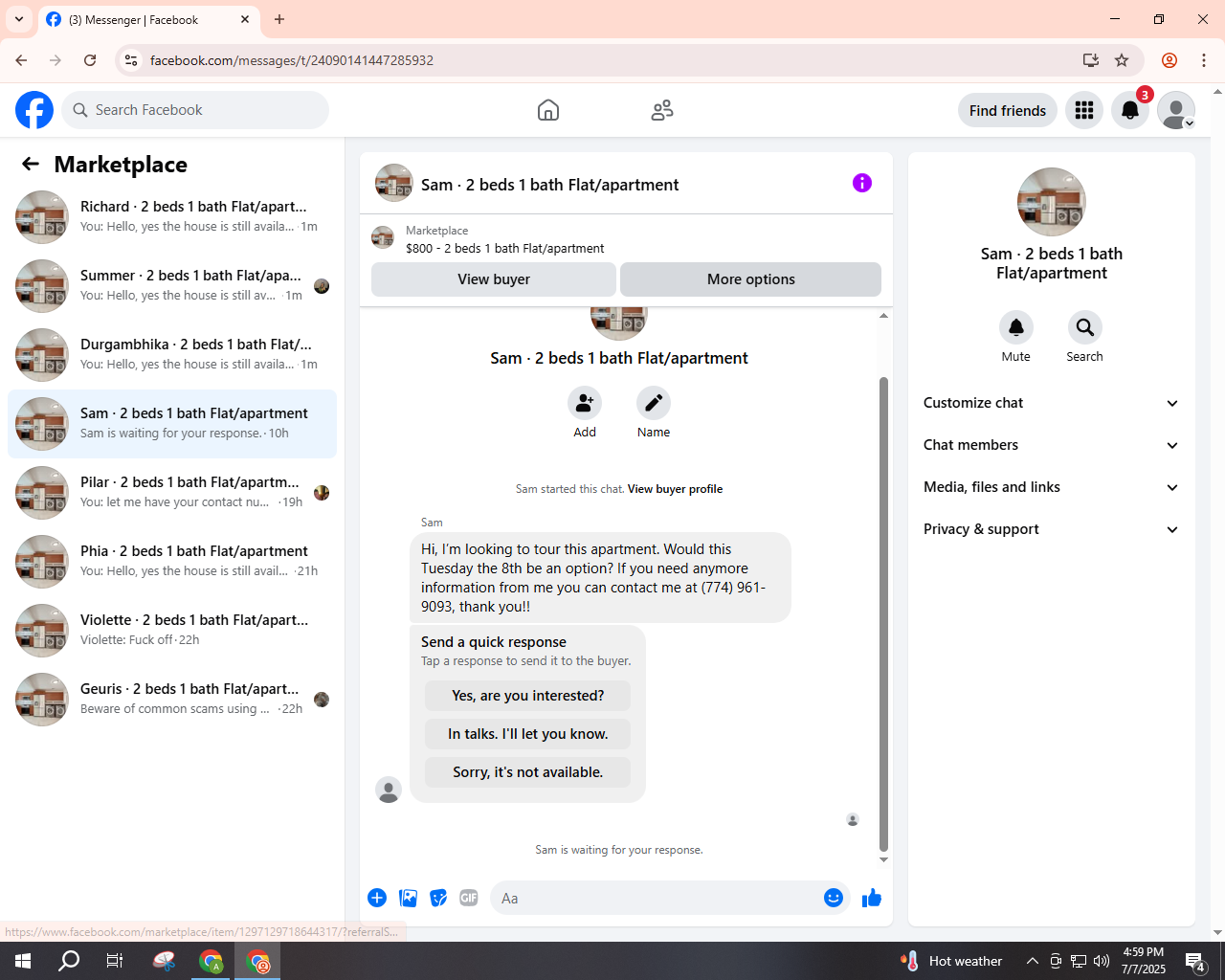Send quick response Yes, are you interested?
This screenshot has width=1225, height=980.
528,696
